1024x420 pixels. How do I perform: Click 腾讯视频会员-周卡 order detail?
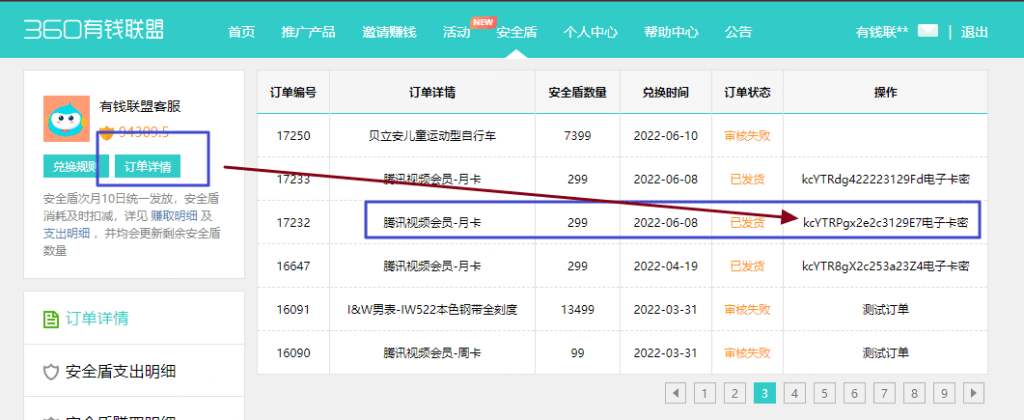[432, 353]
